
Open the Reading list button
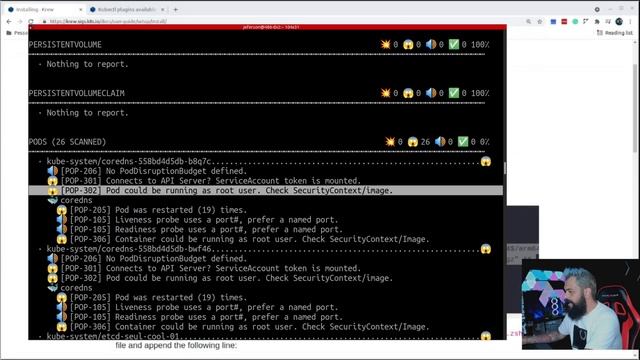(615, 33)
